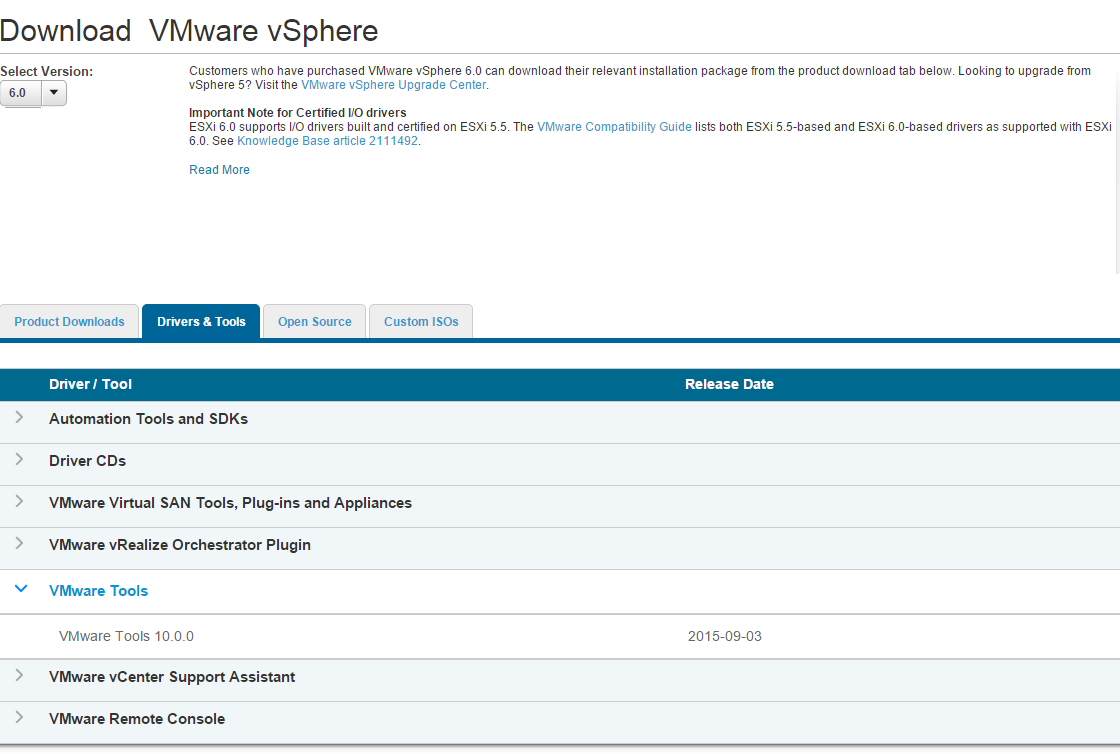The height and width of the screenshot is (754, 1120).
Task: Expand the Automation Tools and SDKs chevron
Action: click(20, 418)
